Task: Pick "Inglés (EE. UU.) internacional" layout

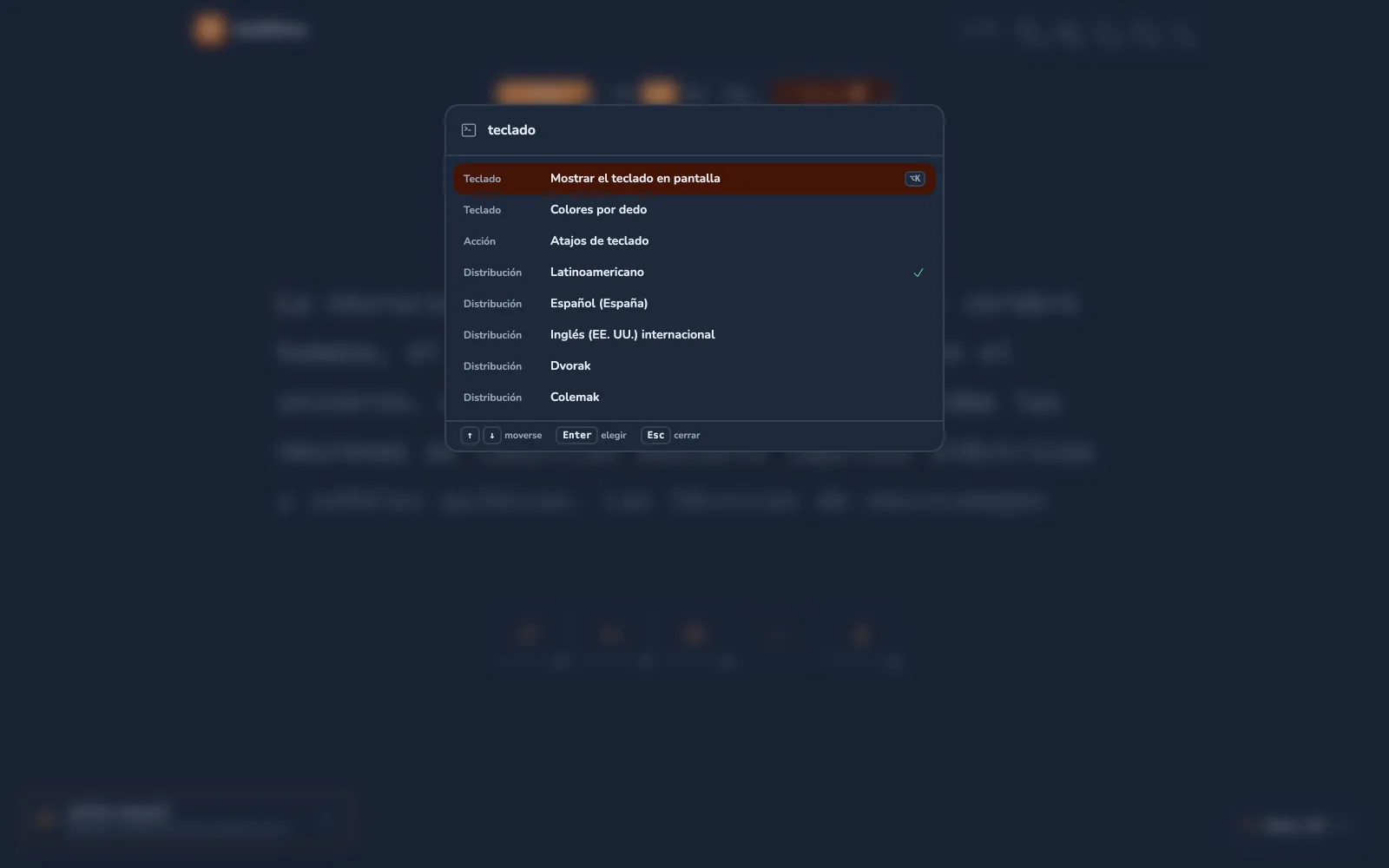Action: pos(694,335)
